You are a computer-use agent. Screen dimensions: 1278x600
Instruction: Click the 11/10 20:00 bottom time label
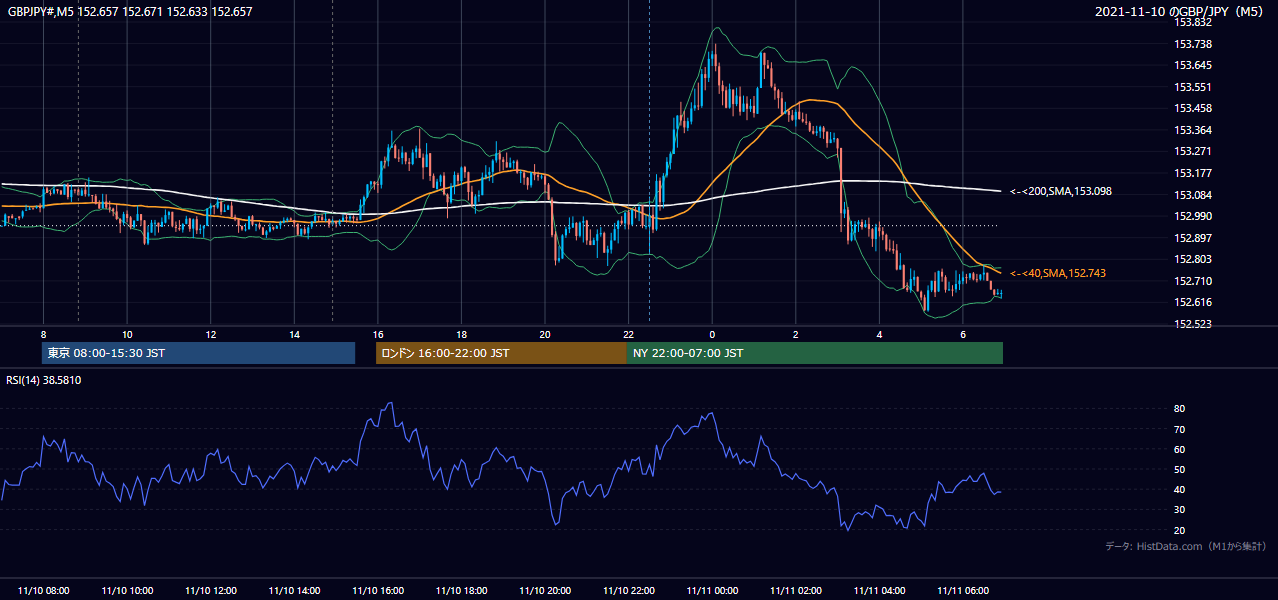tap(545, 591)
